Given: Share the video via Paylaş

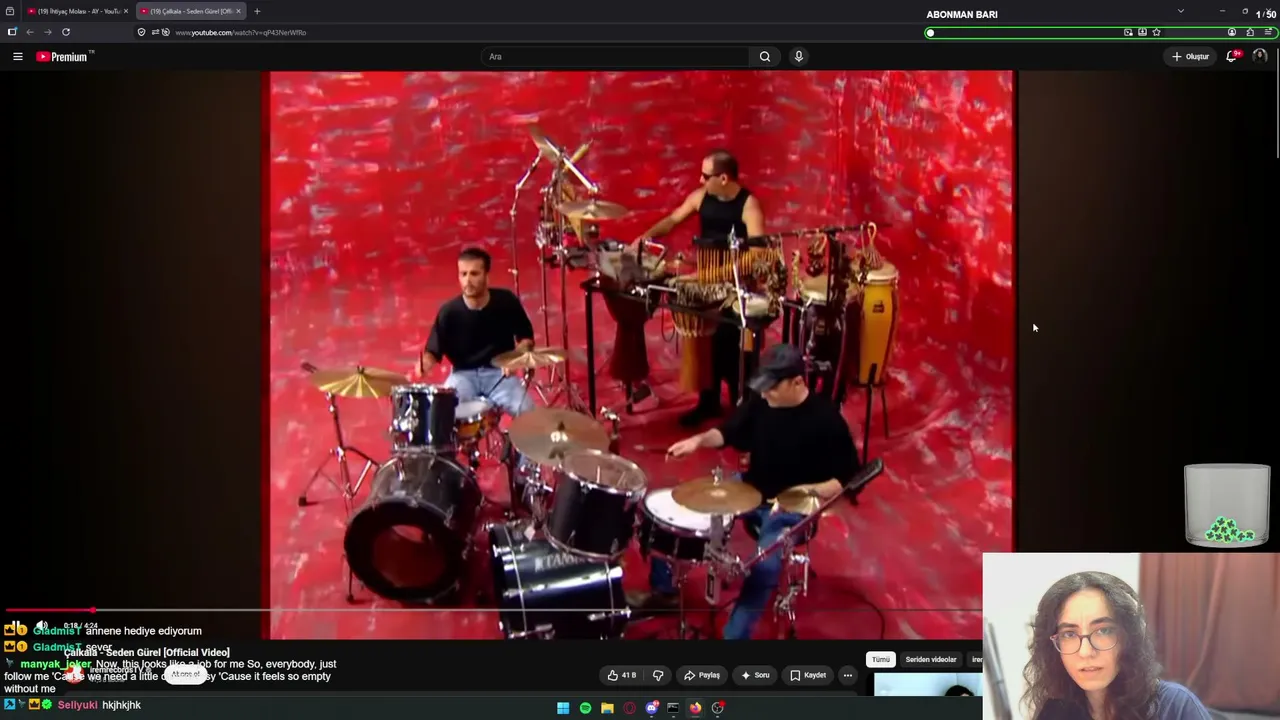Looking at the screenshot, I should coord(702,675).
